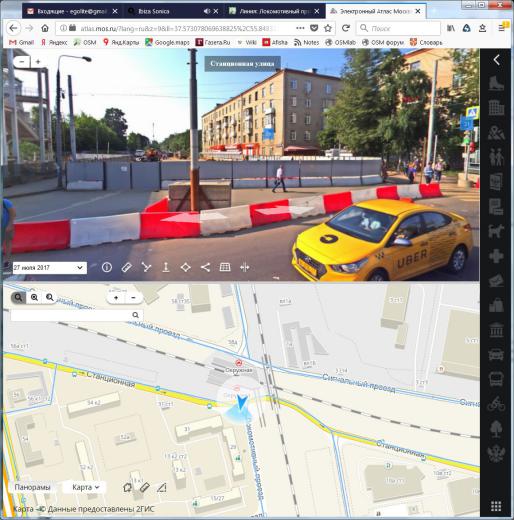Open the ice skating layer in sidebar

point(496,83)
